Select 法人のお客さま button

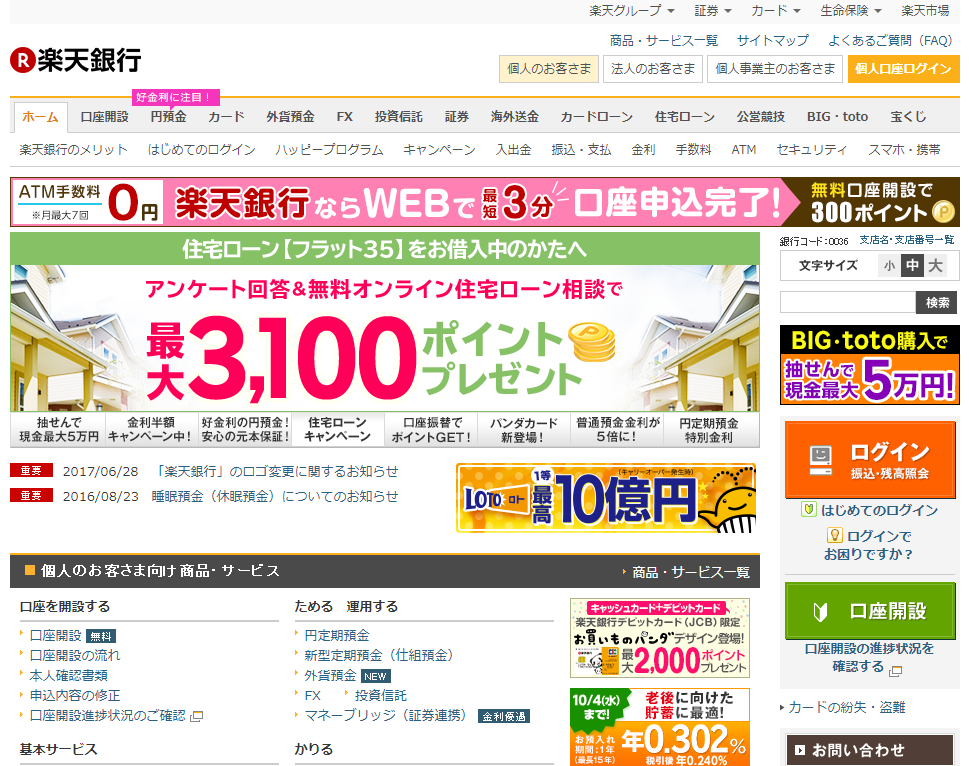653,69
